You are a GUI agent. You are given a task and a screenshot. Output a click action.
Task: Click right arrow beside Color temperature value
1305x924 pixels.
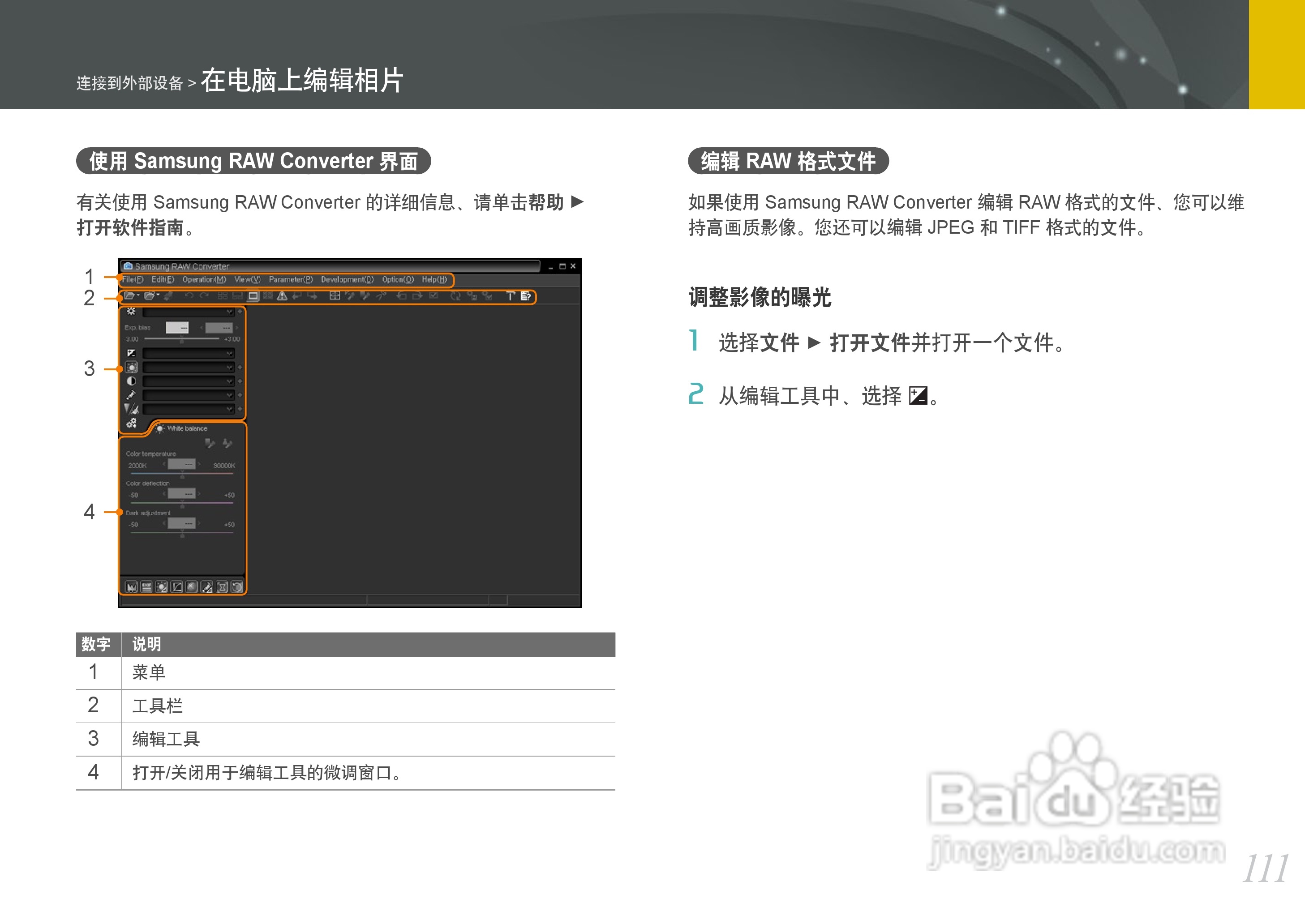(199, 464)
